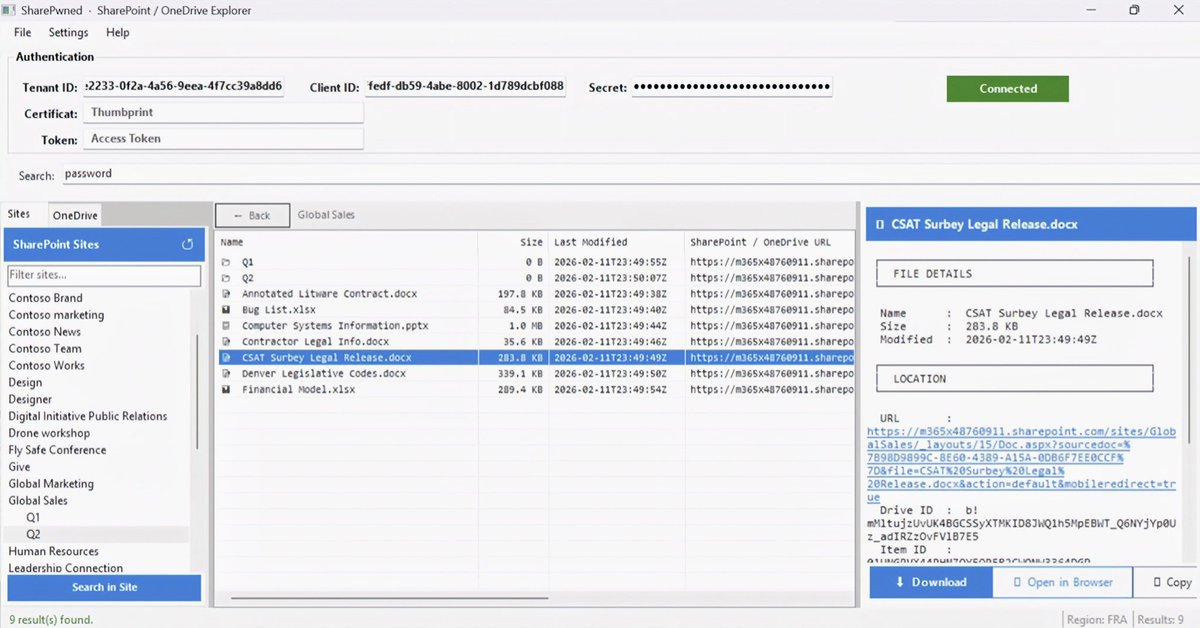Click the Bug List.xlsx file icon
This screenshot has width=1200, height=628.
tap(225, 310)
